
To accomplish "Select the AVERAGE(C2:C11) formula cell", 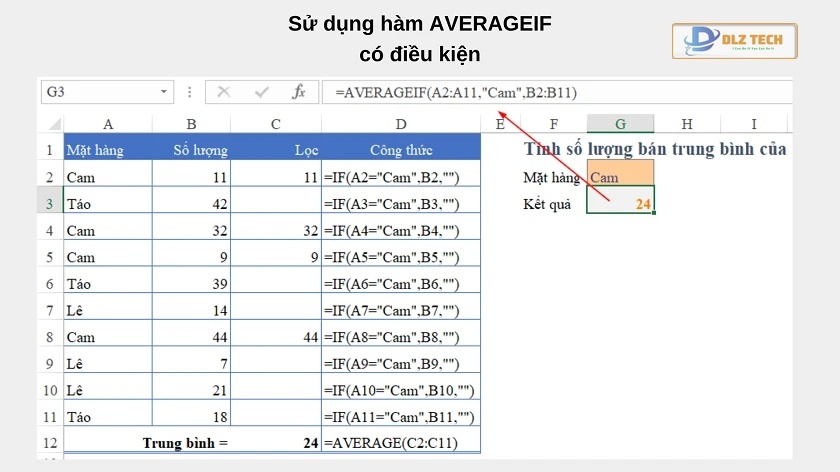I will [400, 441].
